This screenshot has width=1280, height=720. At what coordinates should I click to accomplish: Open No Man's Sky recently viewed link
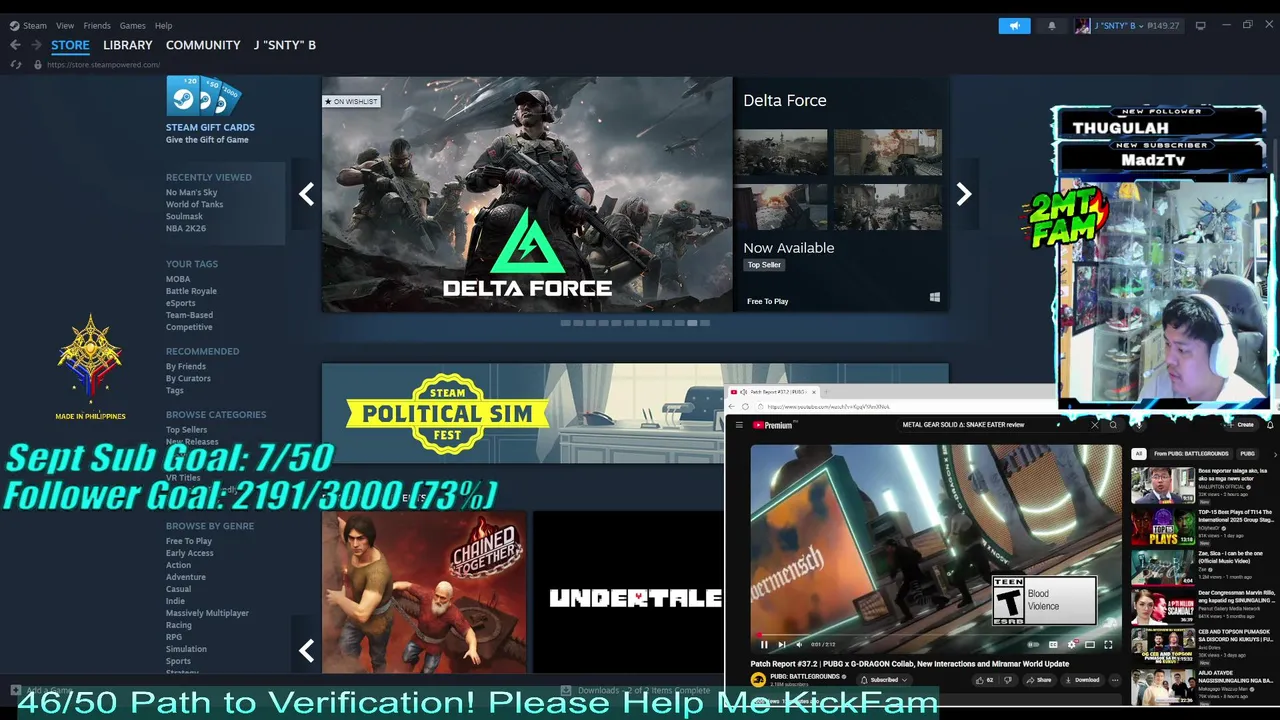point(191,192)
